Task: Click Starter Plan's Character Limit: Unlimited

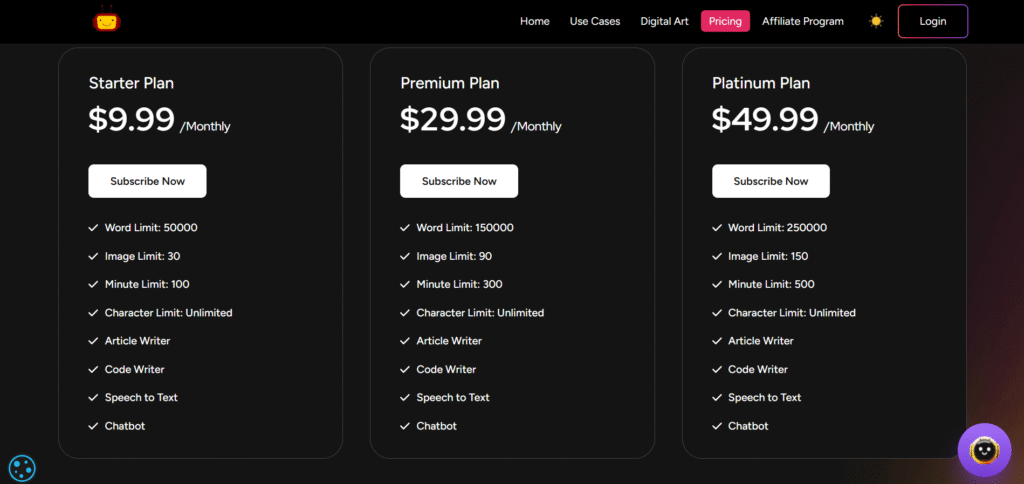Action: pyautogui.click(x=168, y=313)
